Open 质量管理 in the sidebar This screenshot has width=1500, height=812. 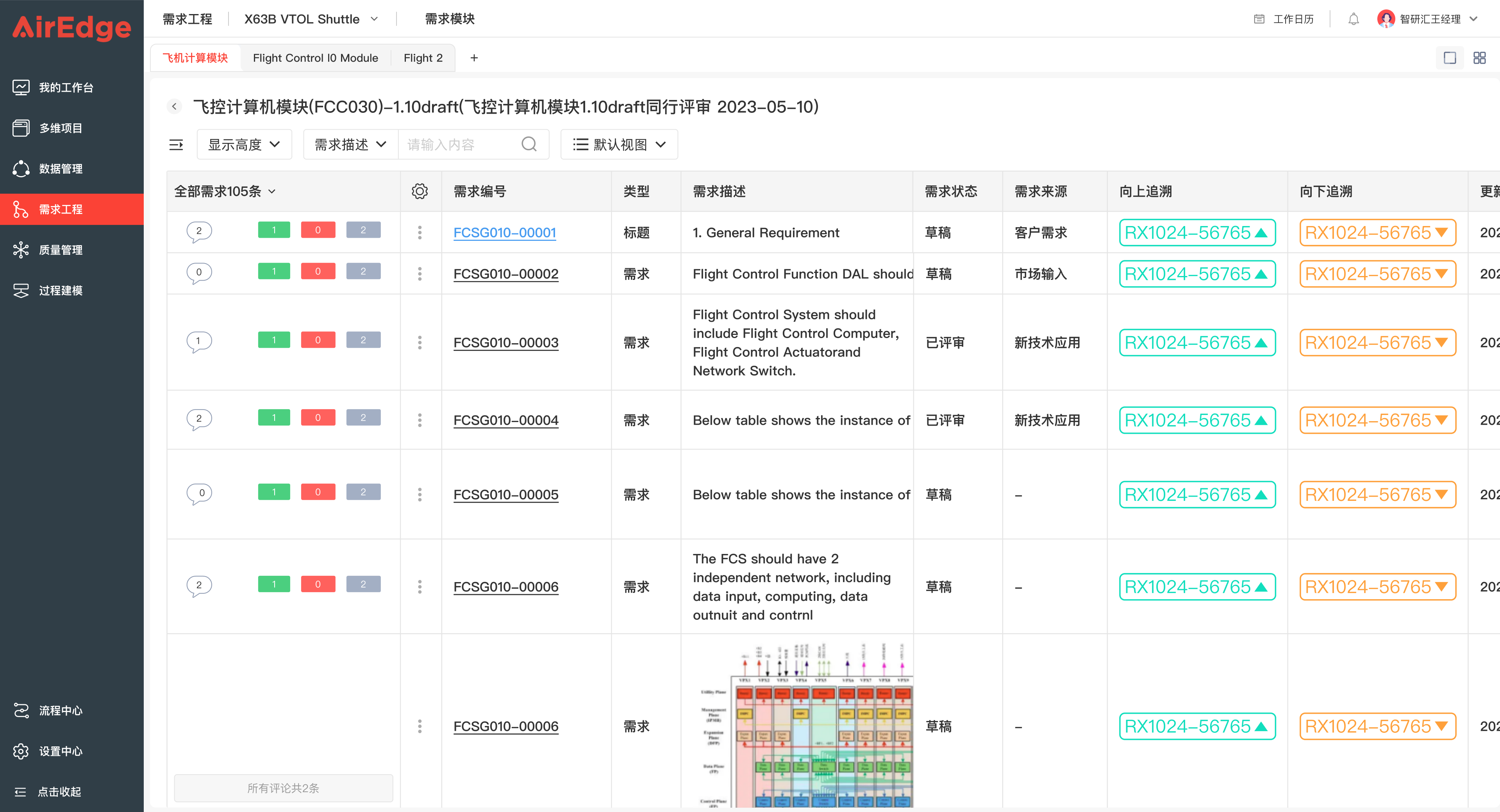pyautogui.click(x=61, y=250)
